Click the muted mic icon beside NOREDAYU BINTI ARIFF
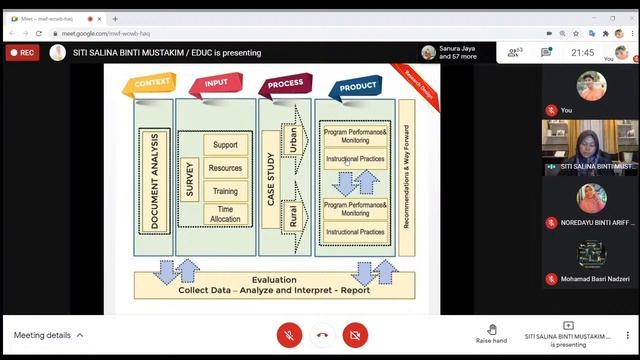 (x=551, y=223)
